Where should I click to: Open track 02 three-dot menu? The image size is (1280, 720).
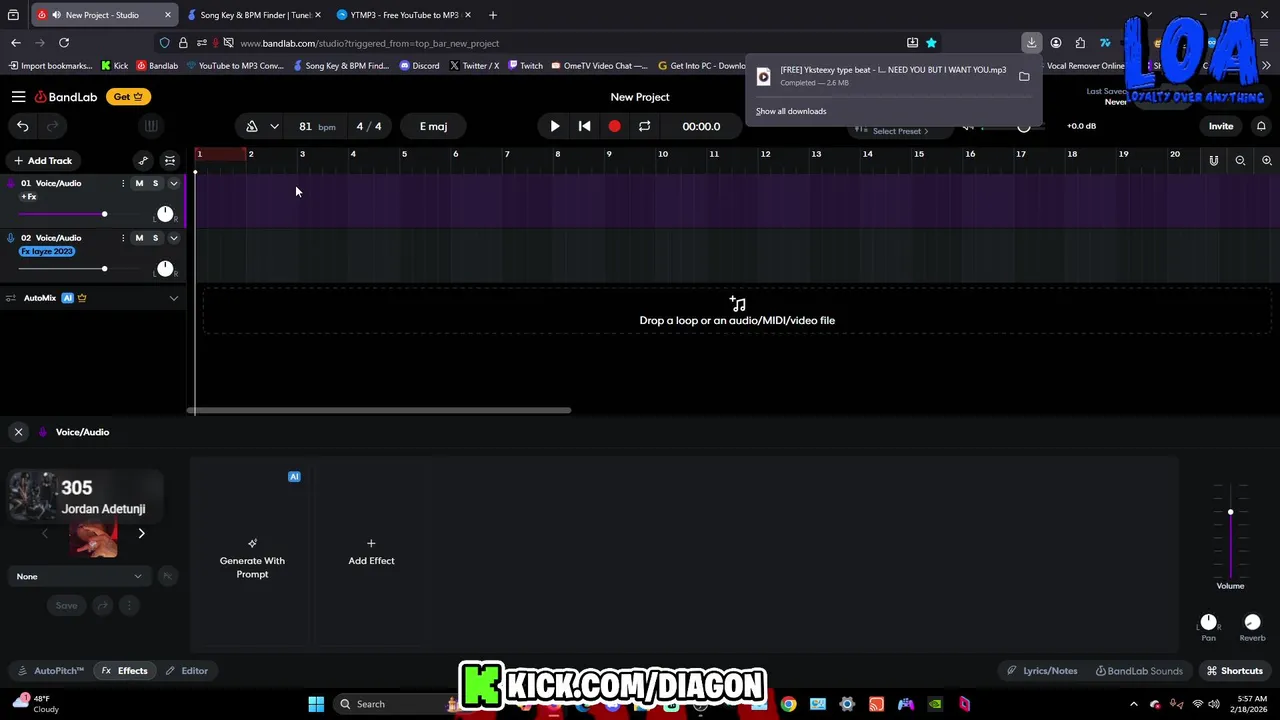point(123,238)
